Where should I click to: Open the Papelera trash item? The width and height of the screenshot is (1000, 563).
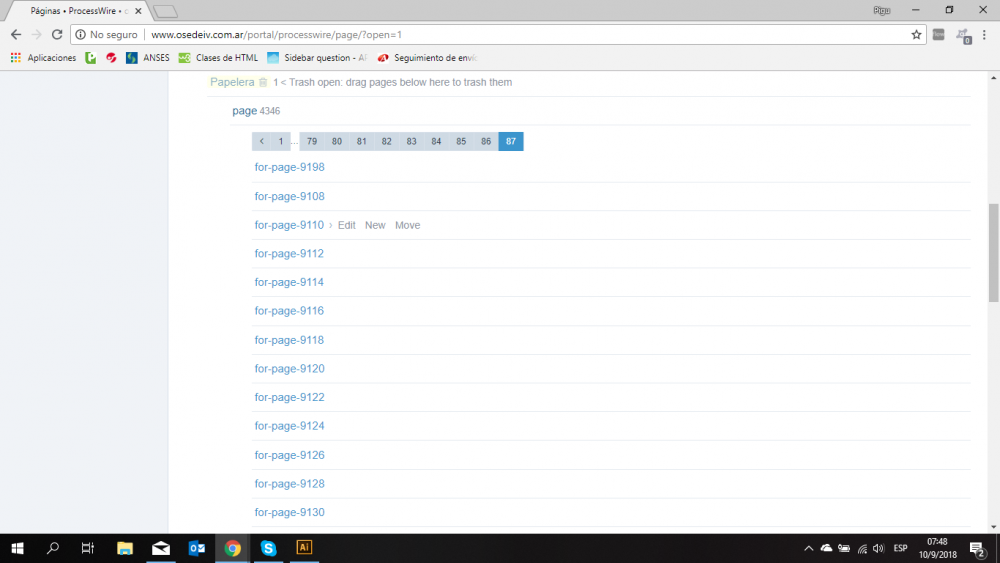232,82
